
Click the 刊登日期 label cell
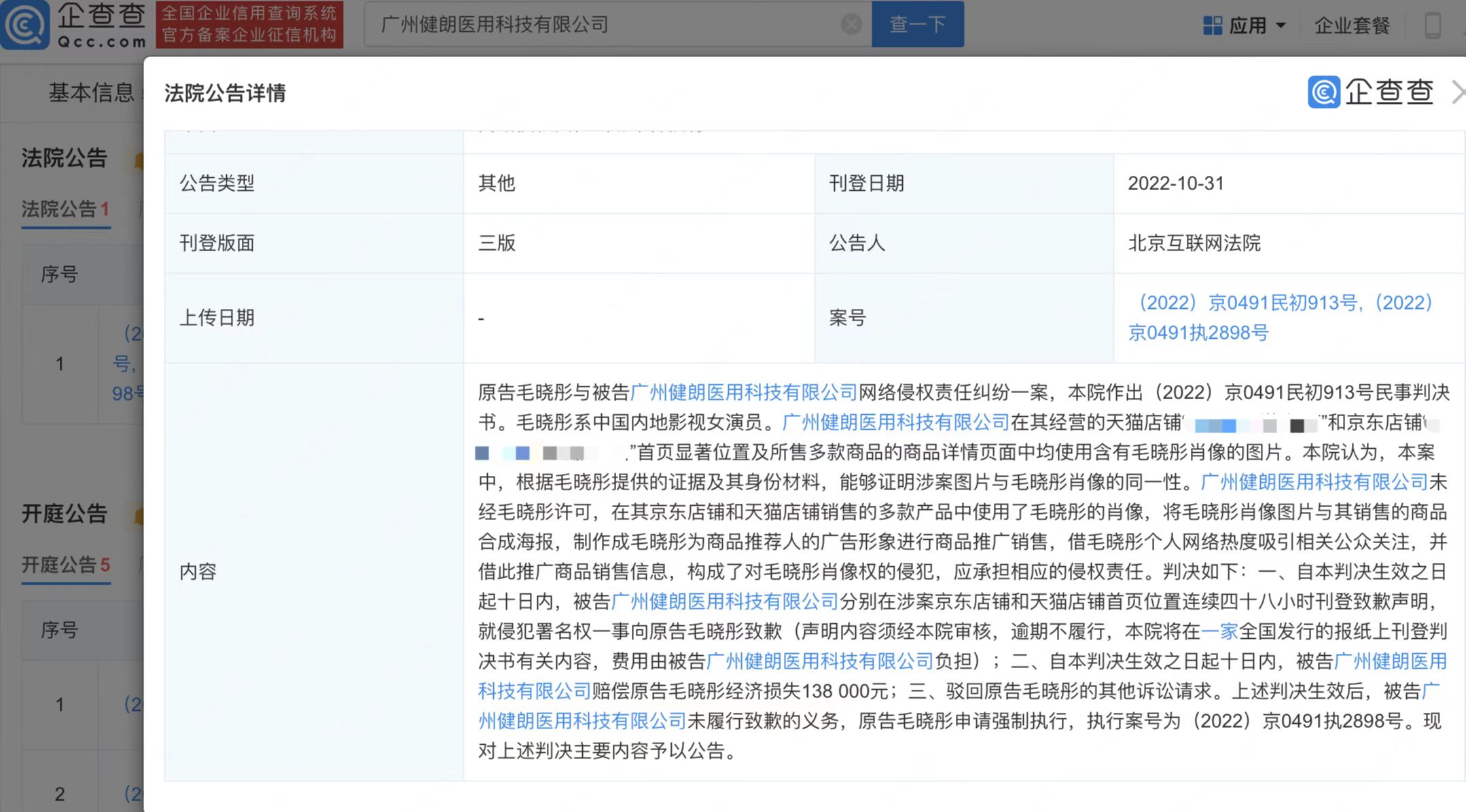pos(964,183)
